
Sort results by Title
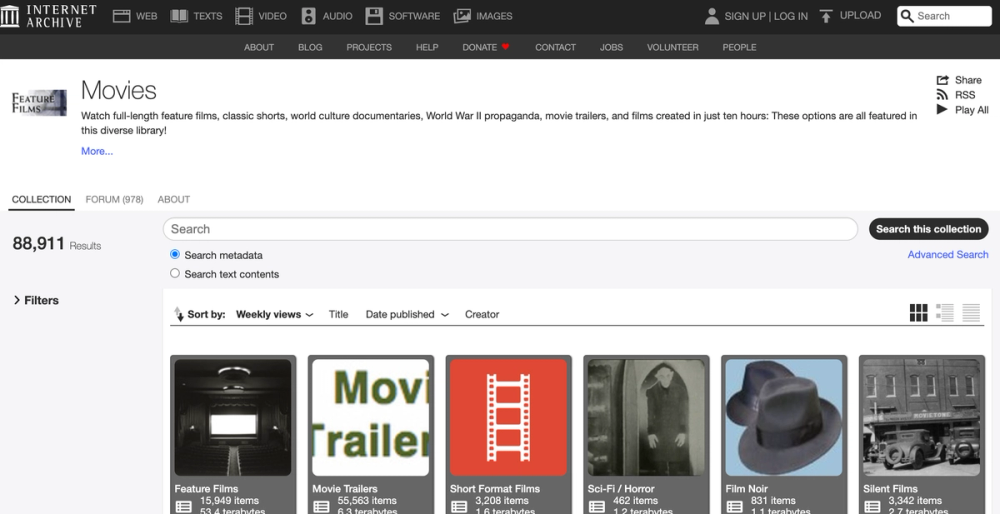[x=338, y=314]
